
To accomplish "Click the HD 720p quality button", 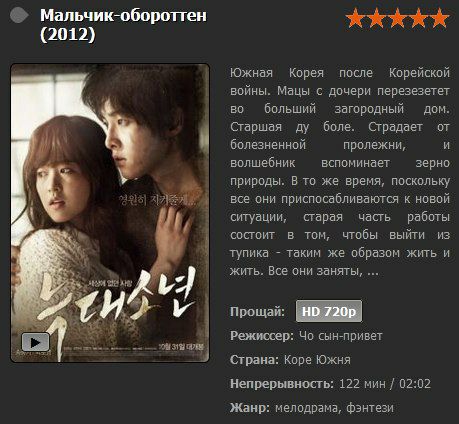I will pos(329,311).
